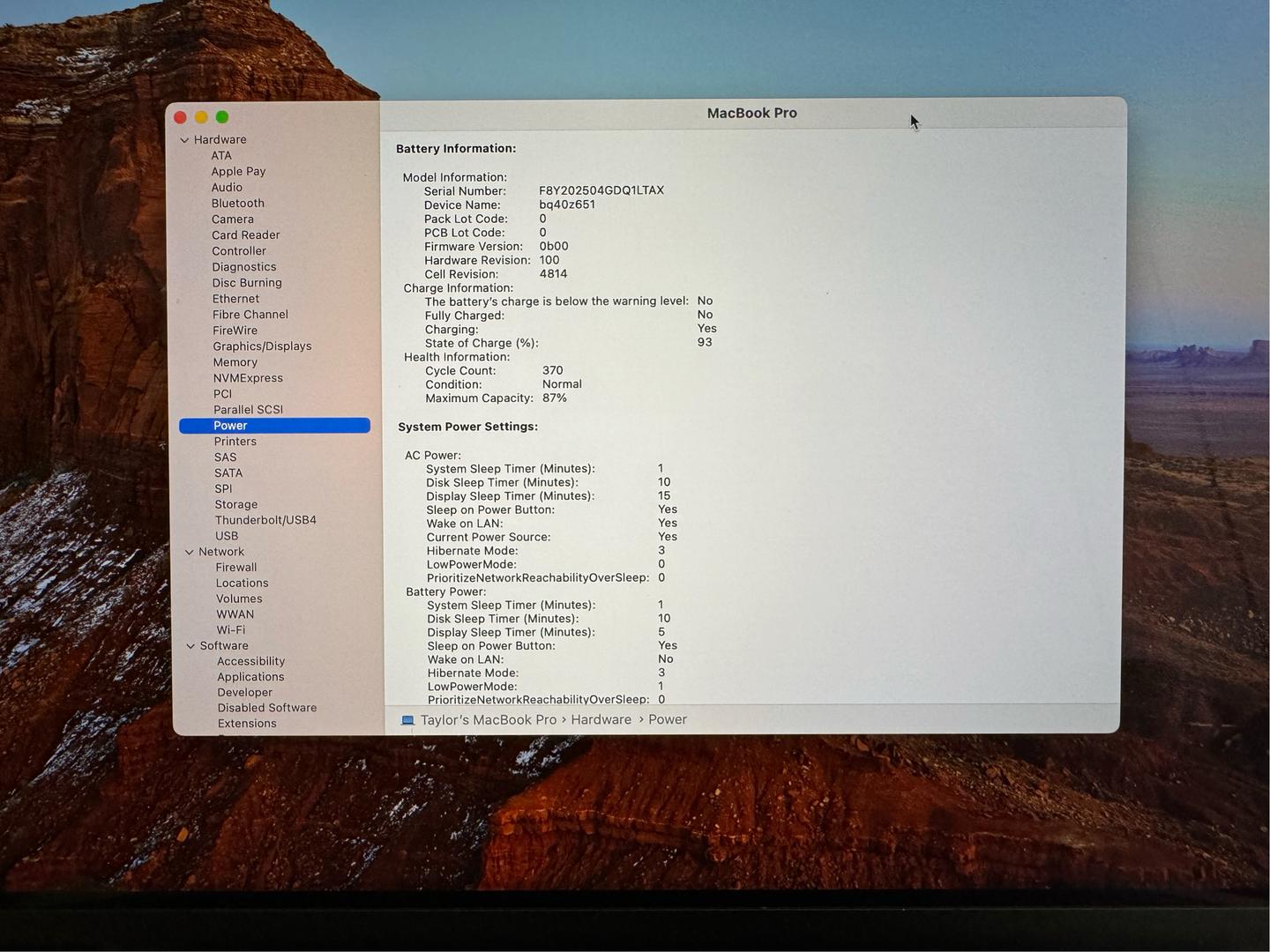This screenshot has height=952, width=1270.
Task: Select the highlighted Power sidebar item
Action: pos(274,426)
